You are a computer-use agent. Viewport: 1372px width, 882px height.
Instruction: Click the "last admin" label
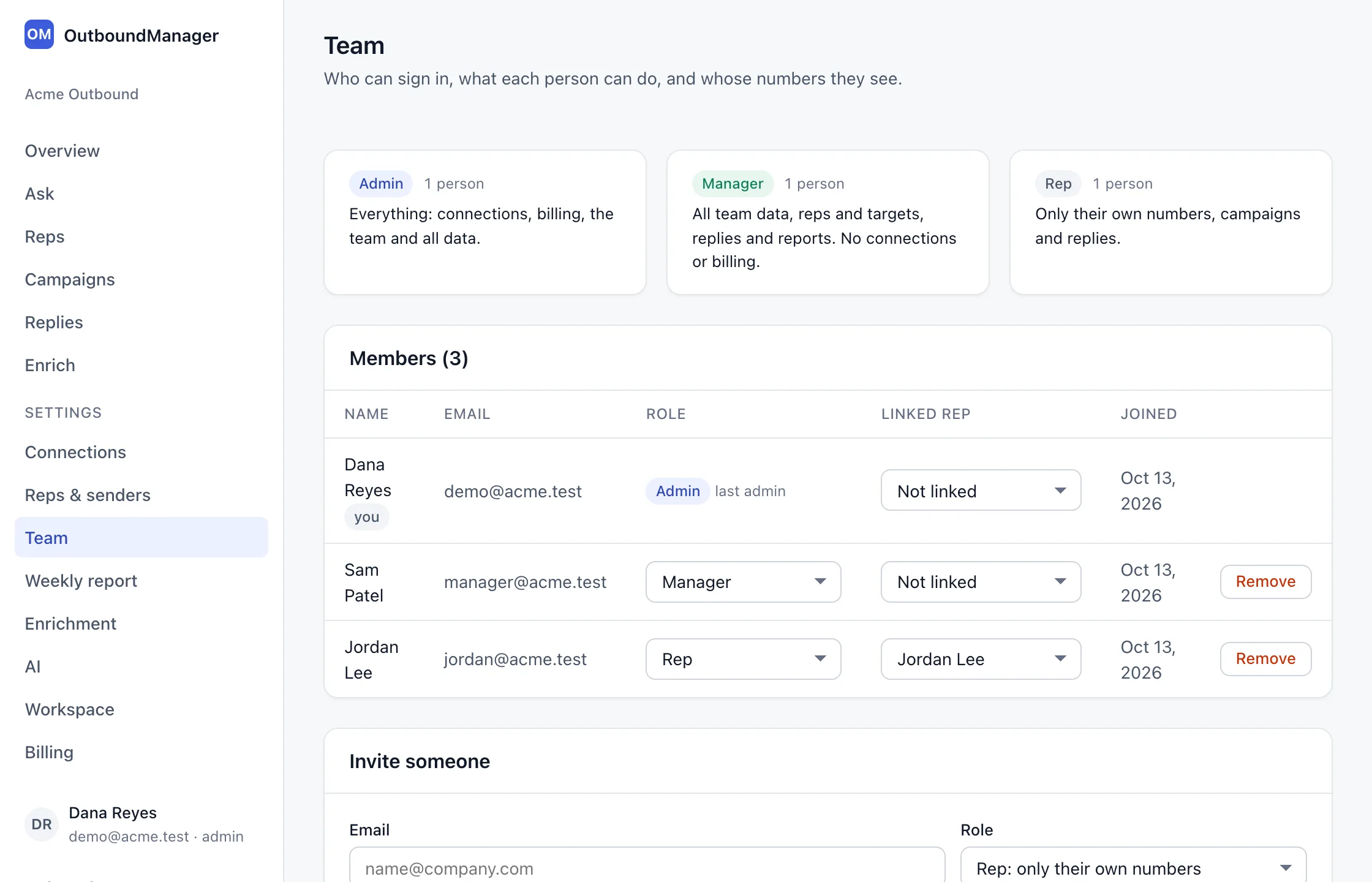750,491
